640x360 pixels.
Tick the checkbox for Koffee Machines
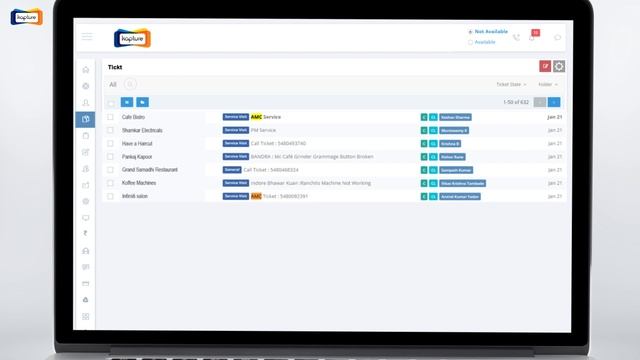coord(110,183)
